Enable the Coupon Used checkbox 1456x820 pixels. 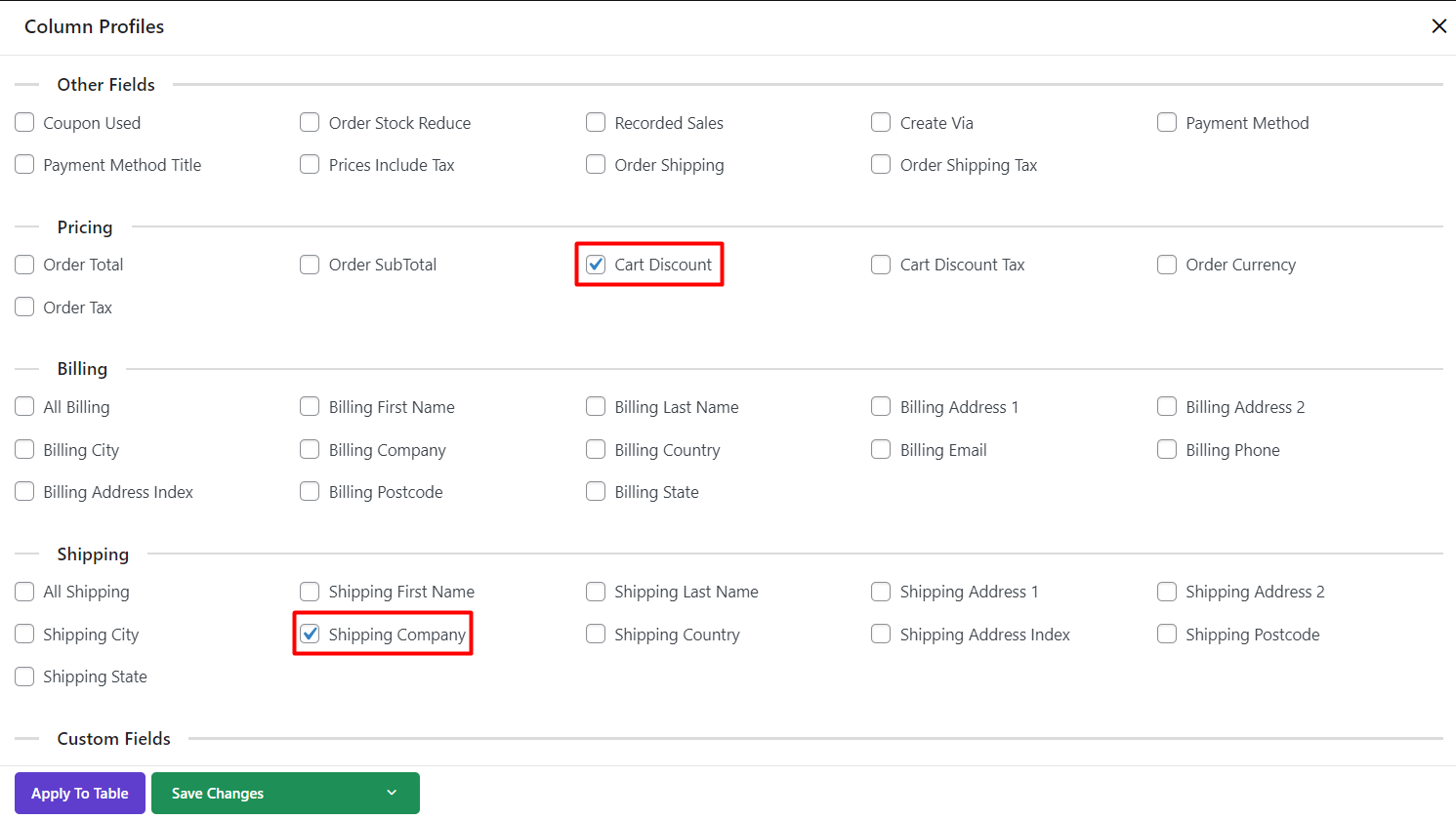[x=24, y=123]
